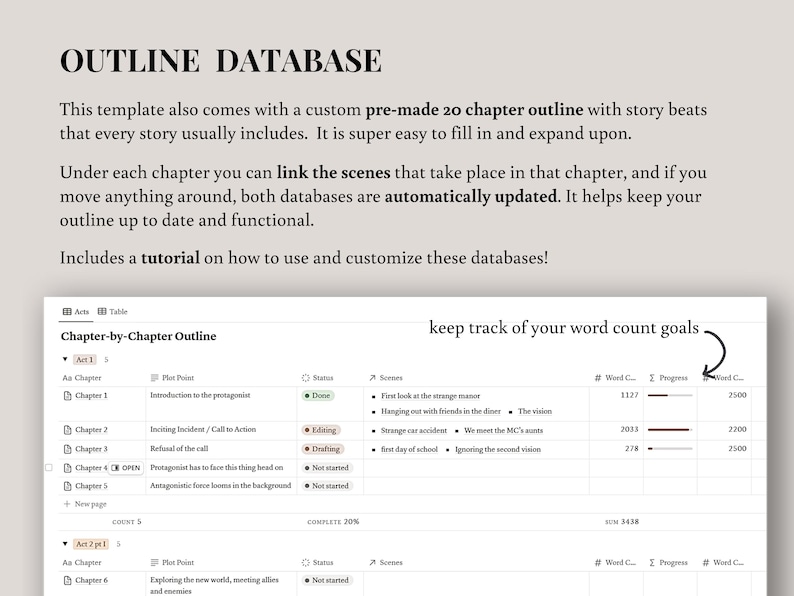The height and width of the screenshot is (596, 794).
Task: Click the Chapter 5 title link
Action: point(91,486)
